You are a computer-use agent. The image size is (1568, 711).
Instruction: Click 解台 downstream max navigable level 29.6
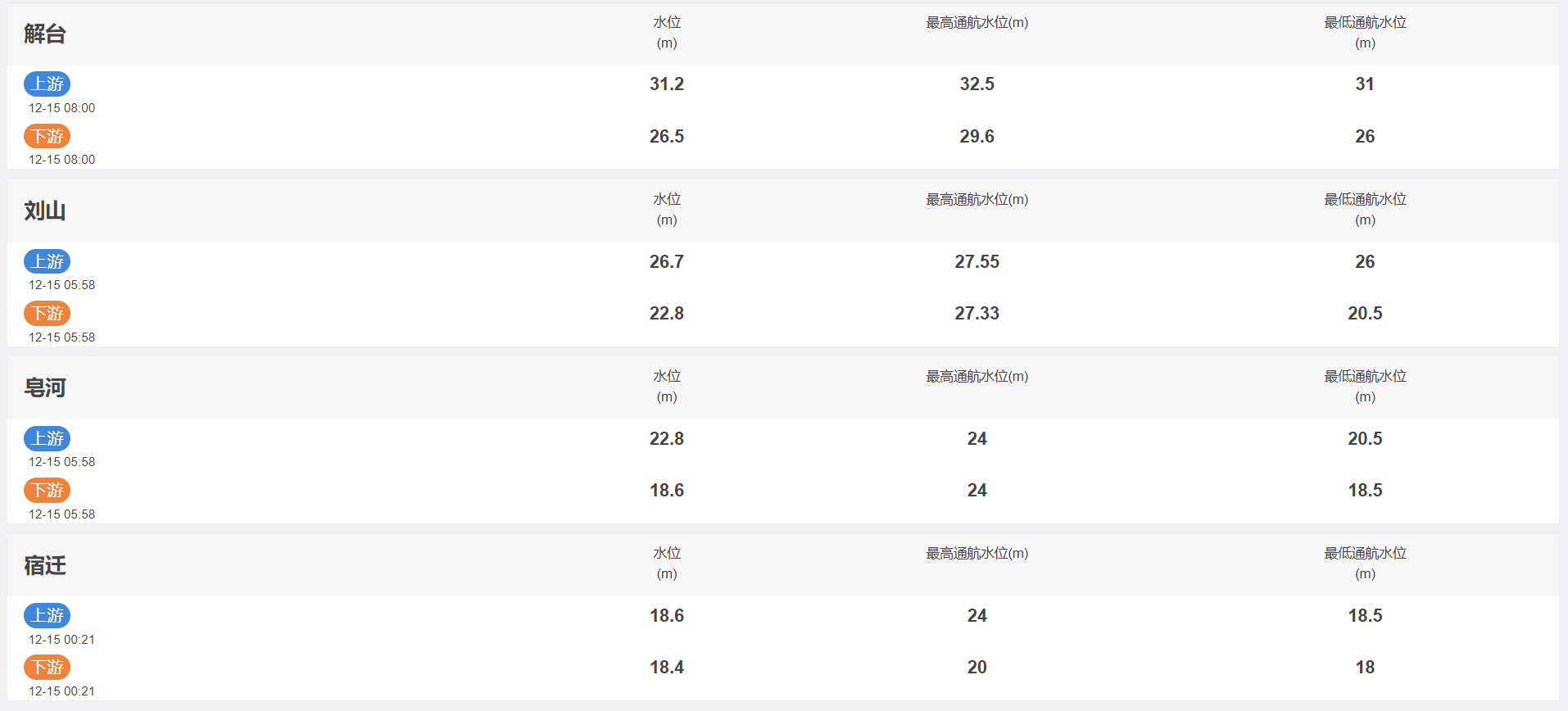click(977, 136)
